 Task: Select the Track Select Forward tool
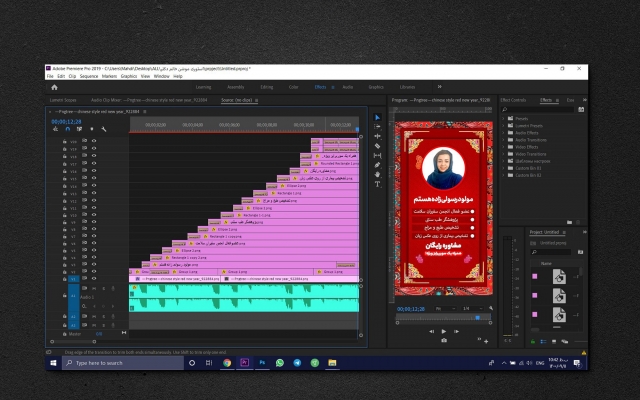coord(377,127)
